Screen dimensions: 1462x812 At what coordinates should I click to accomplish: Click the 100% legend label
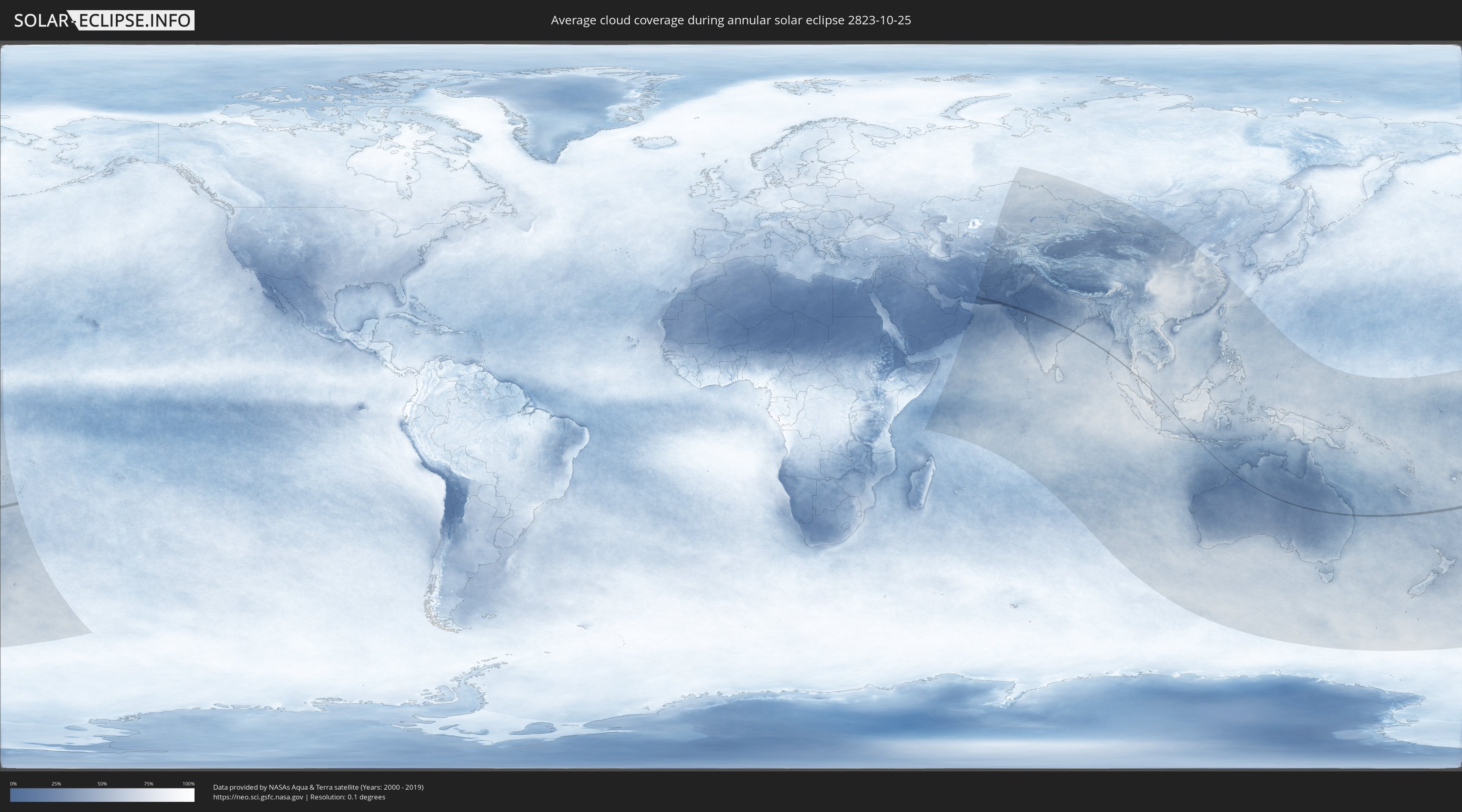pos(188,784)
